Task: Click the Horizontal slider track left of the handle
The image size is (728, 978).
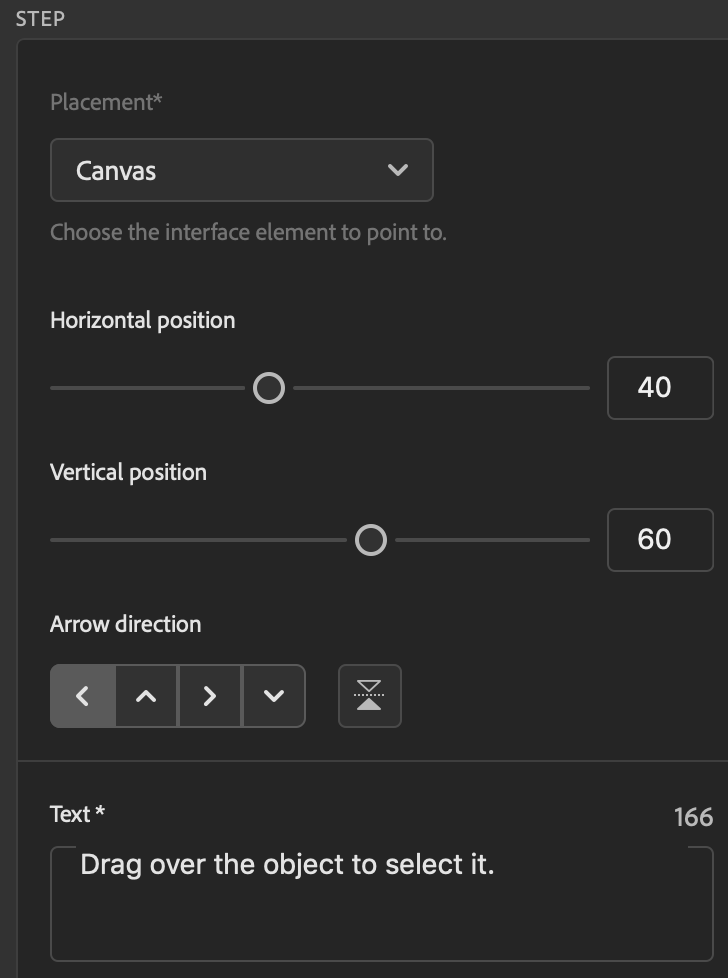Action: pos(150,388)
